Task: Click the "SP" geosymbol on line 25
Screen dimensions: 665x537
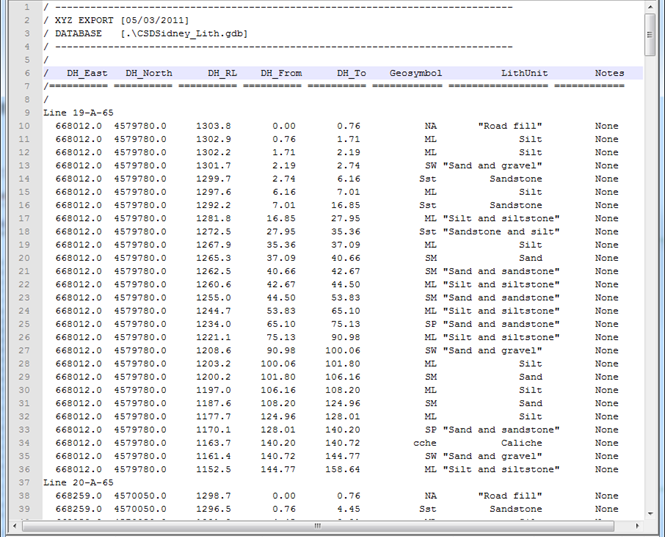Action: click(x=430, y=324)
